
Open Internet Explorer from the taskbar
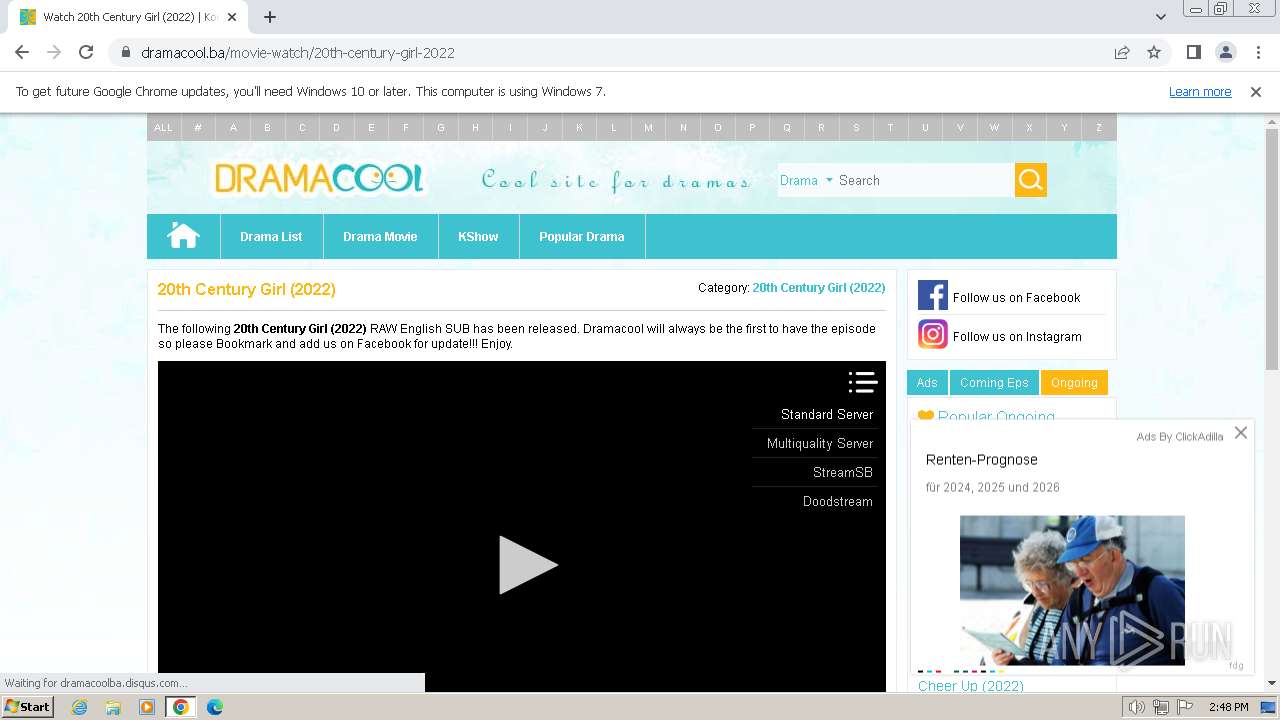tap(79, 707)
